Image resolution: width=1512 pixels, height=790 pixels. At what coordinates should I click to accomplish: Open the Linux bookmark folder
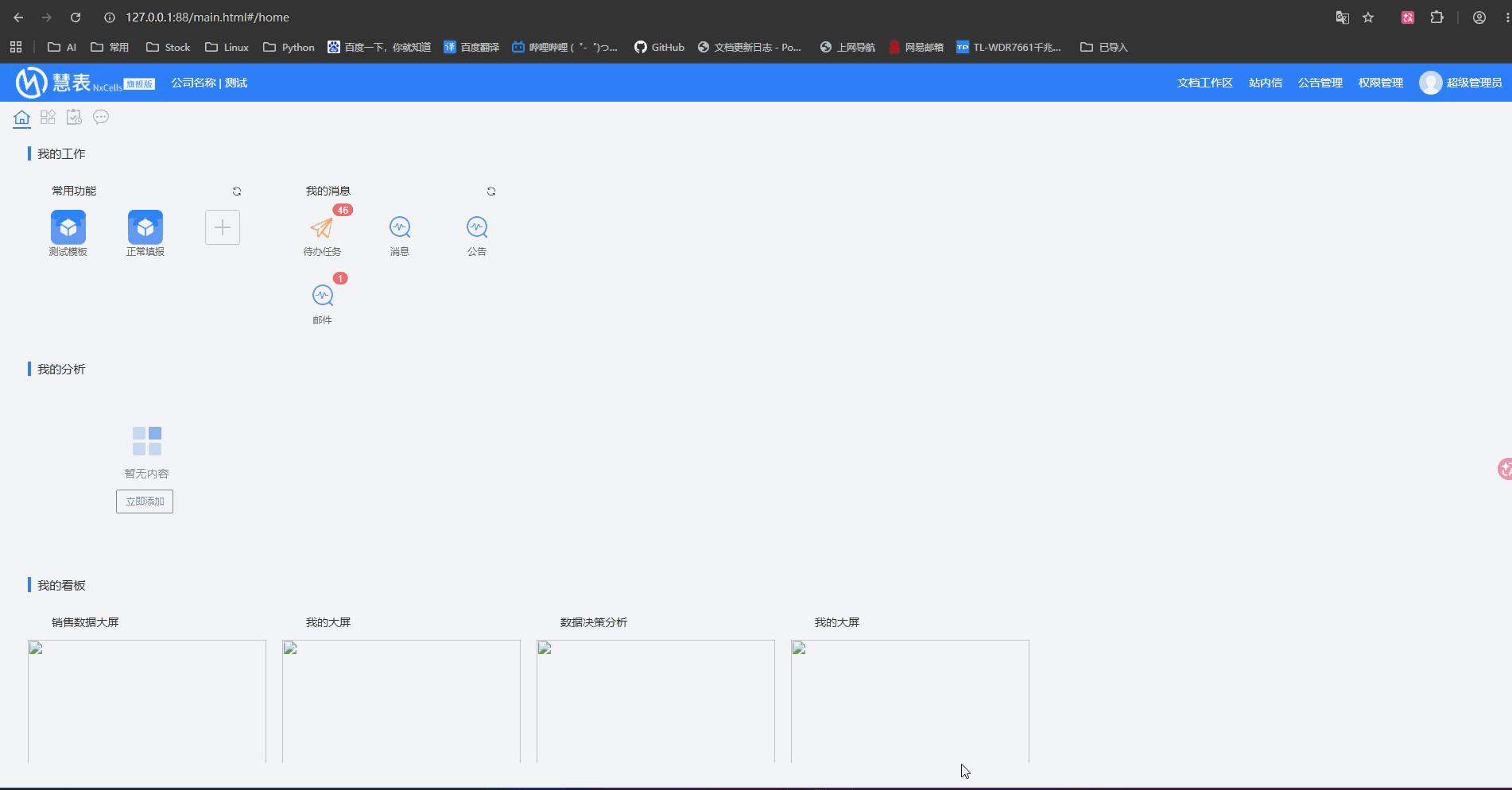click(227, 47)
